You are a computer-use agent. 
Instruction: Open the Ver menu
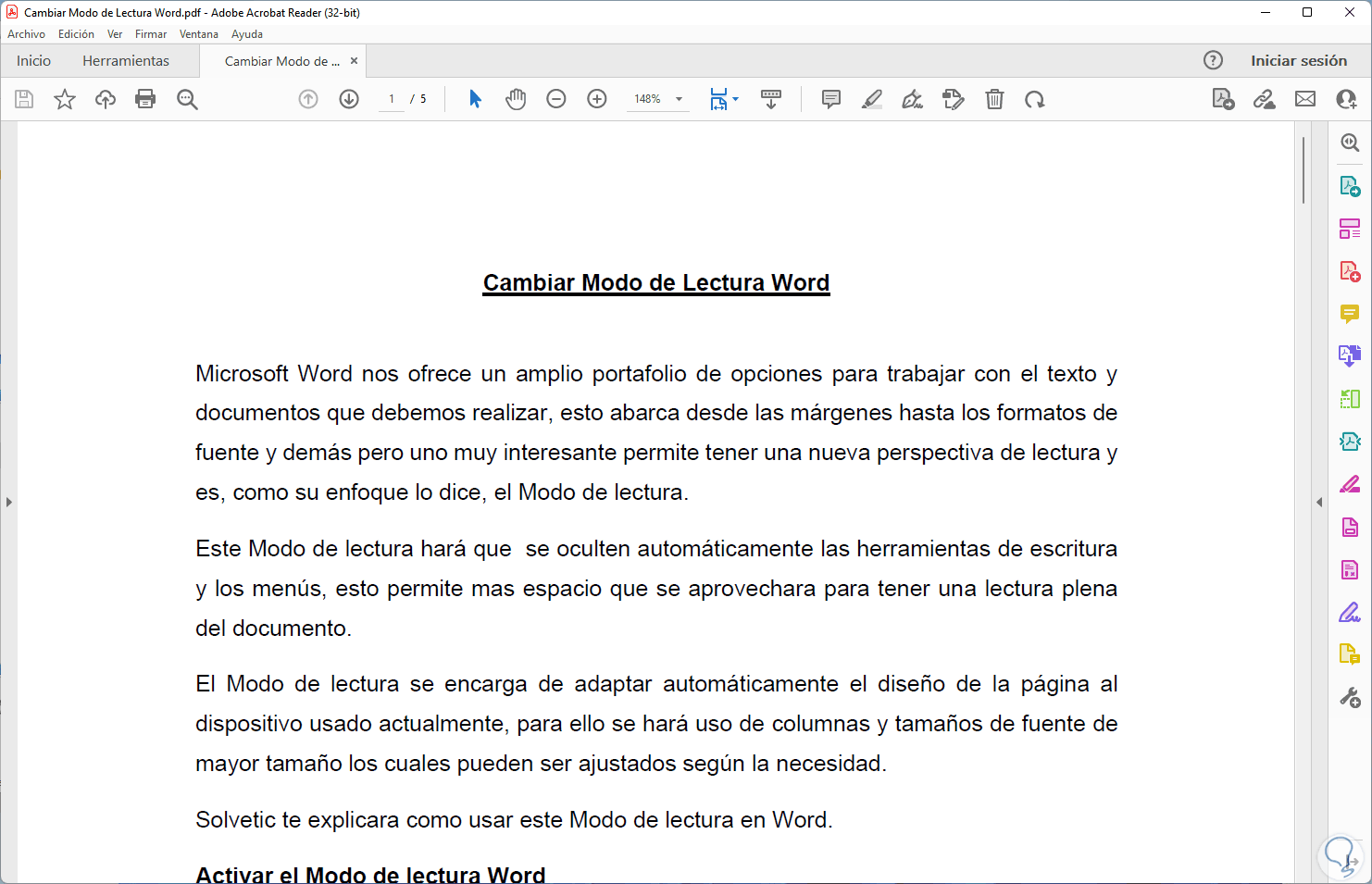tap(115, 34)
